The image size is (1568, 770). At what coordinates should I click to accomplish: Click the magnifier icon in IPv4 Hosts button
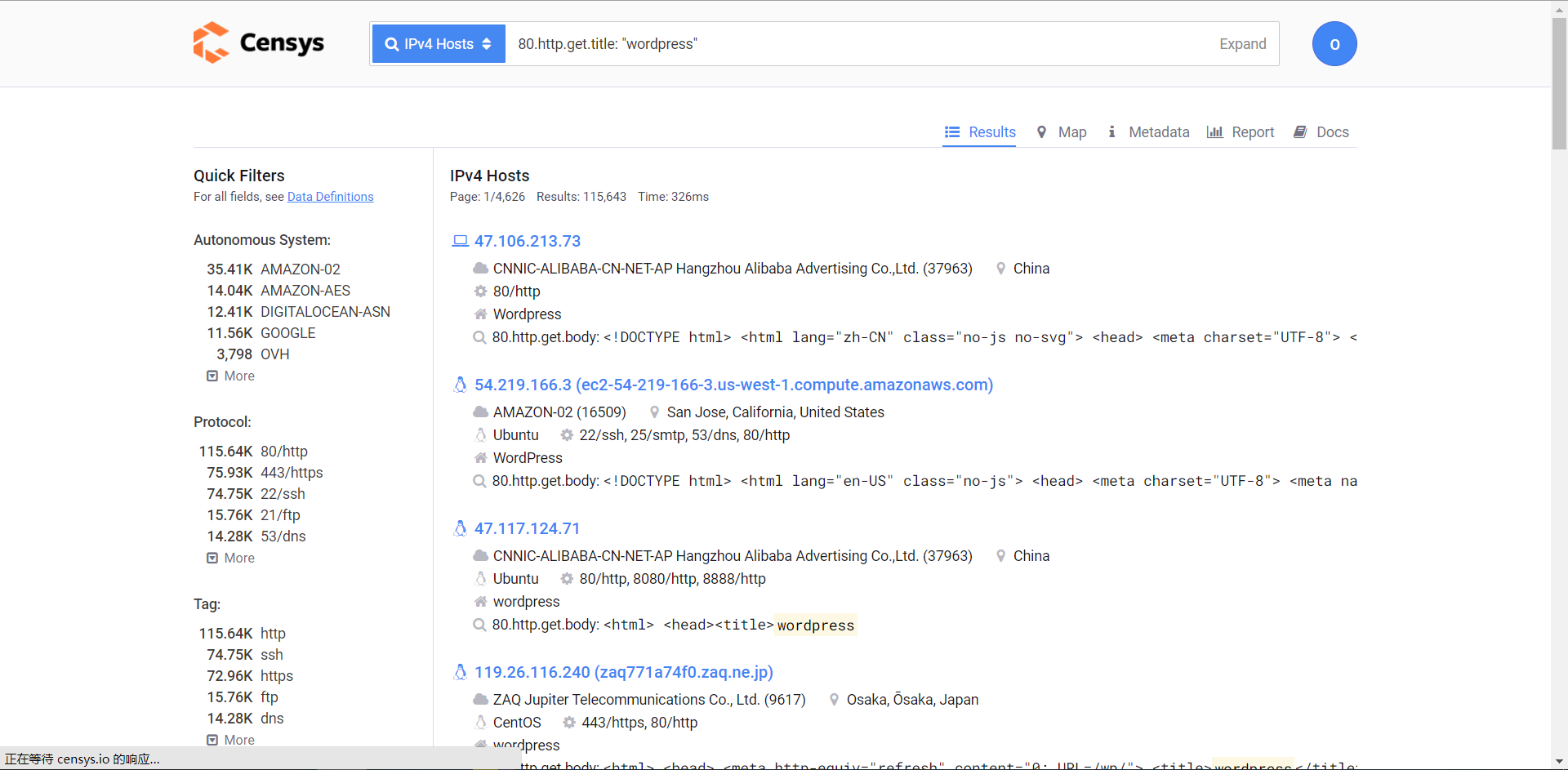coord(392,44)
